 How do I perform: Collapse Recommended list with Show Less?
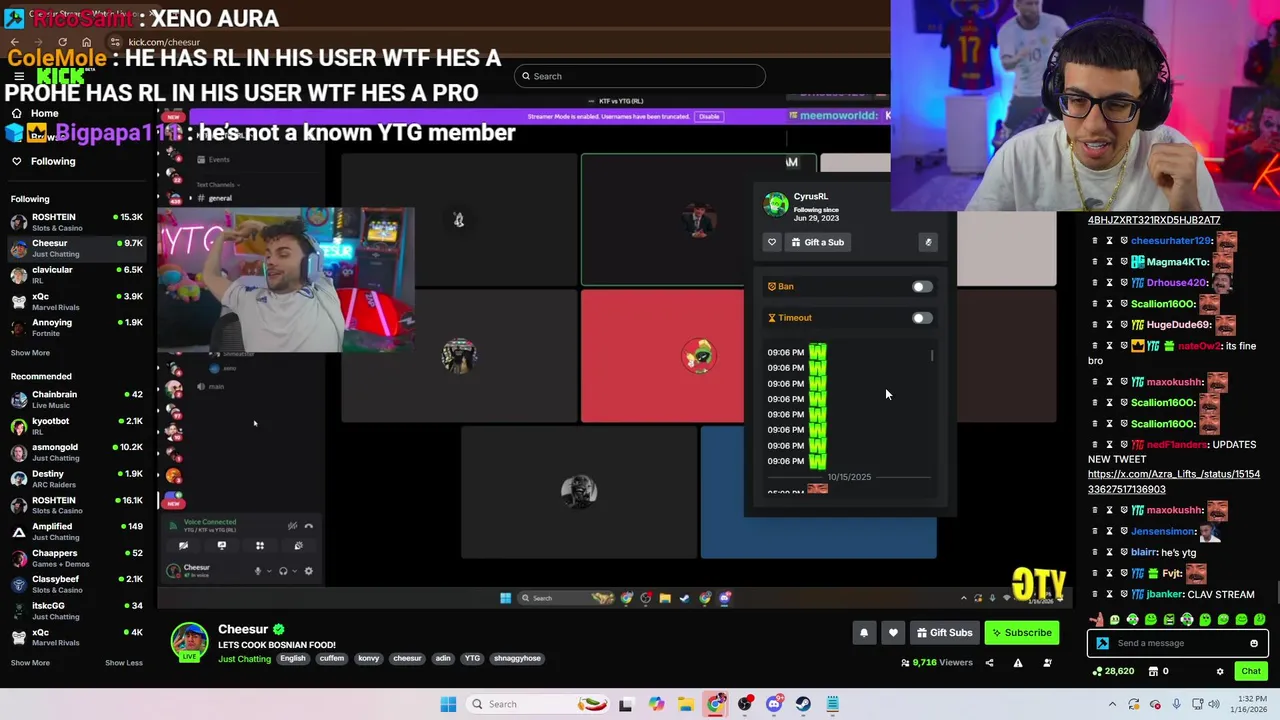click(124, 662)
